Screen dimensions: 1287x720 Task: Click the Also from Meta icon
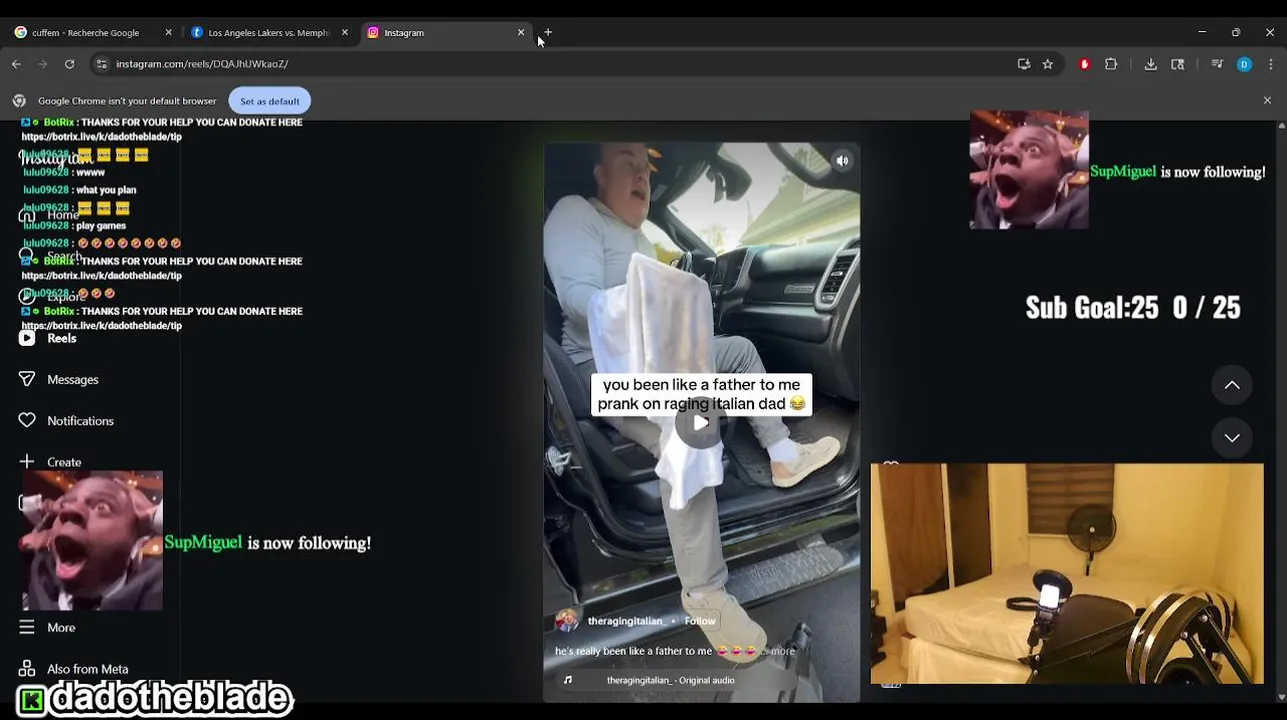click(x=27, y=668)
